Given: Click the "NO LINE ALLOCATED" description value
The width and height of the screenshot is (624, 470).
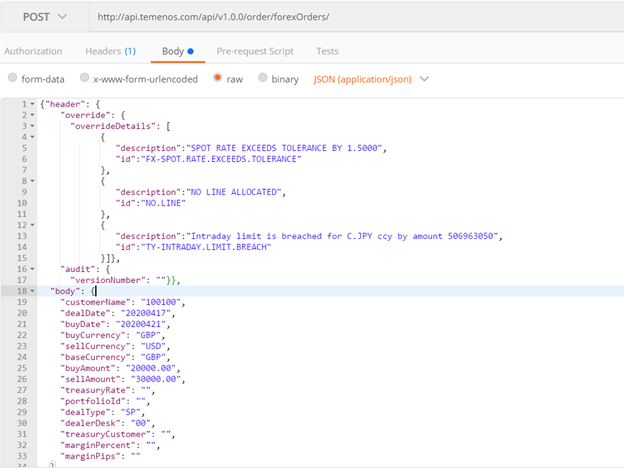Looking at the screenshot, I should (234, 192).
